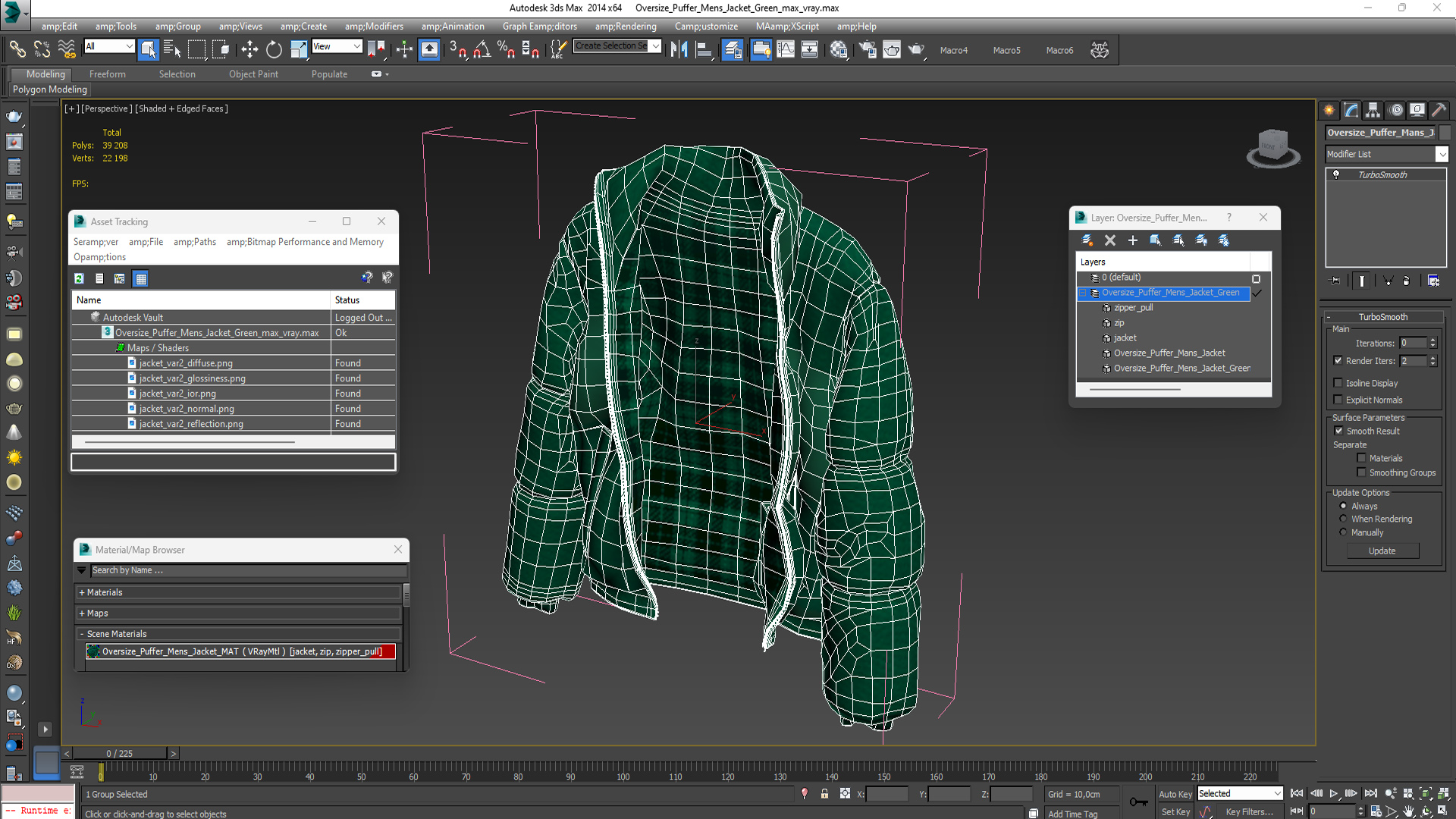1456x819 pixels.
Task: Enable the Isoline Display checkbox
Action: click(x=1338, y=383)
